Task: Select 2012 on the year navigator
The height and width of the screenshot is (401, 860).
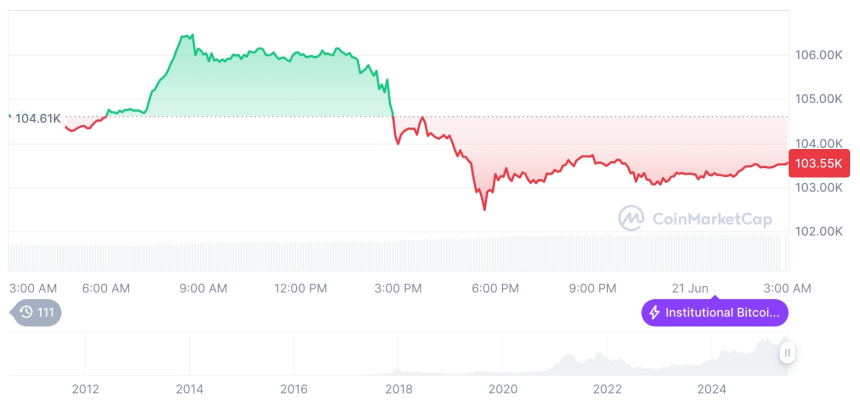Action: tap(85, 389)
